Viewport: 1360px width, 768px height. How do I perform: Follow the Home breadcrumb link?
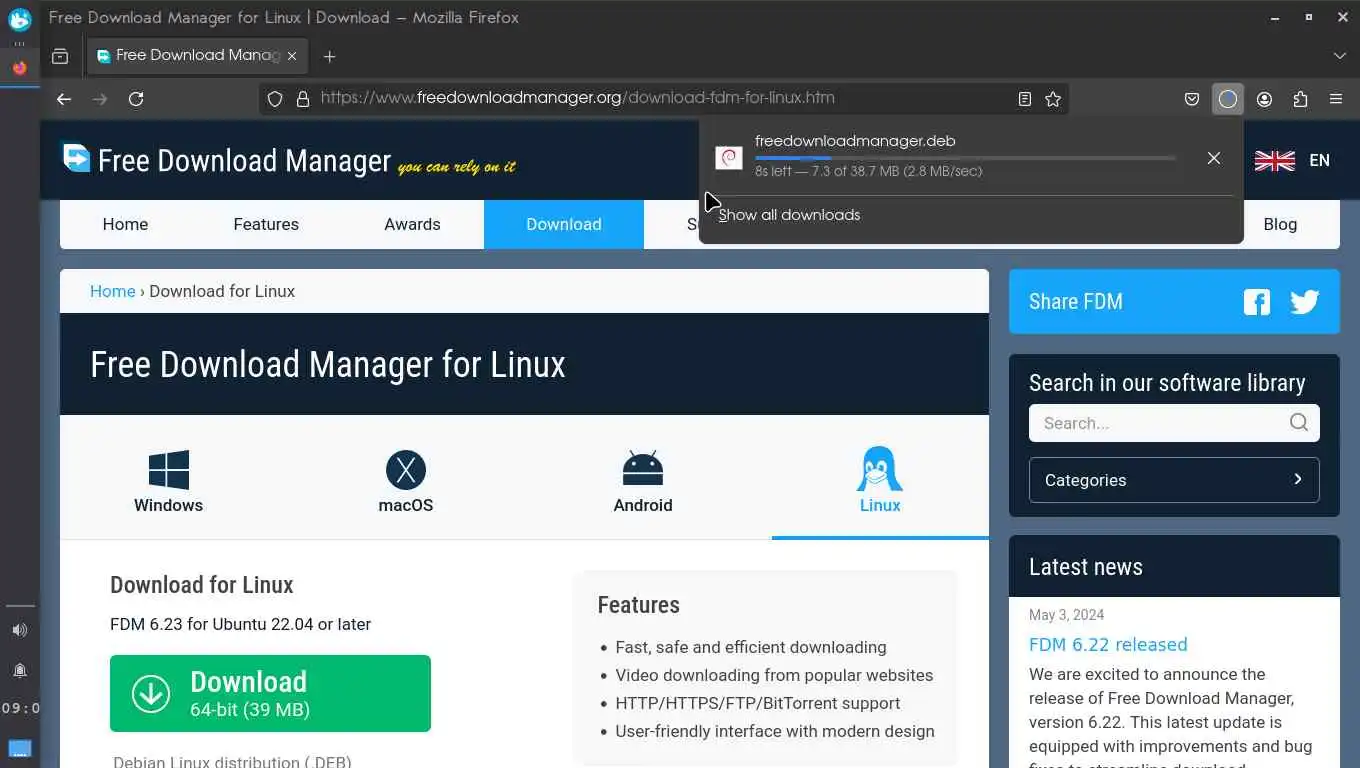click(x=113, y=291)
